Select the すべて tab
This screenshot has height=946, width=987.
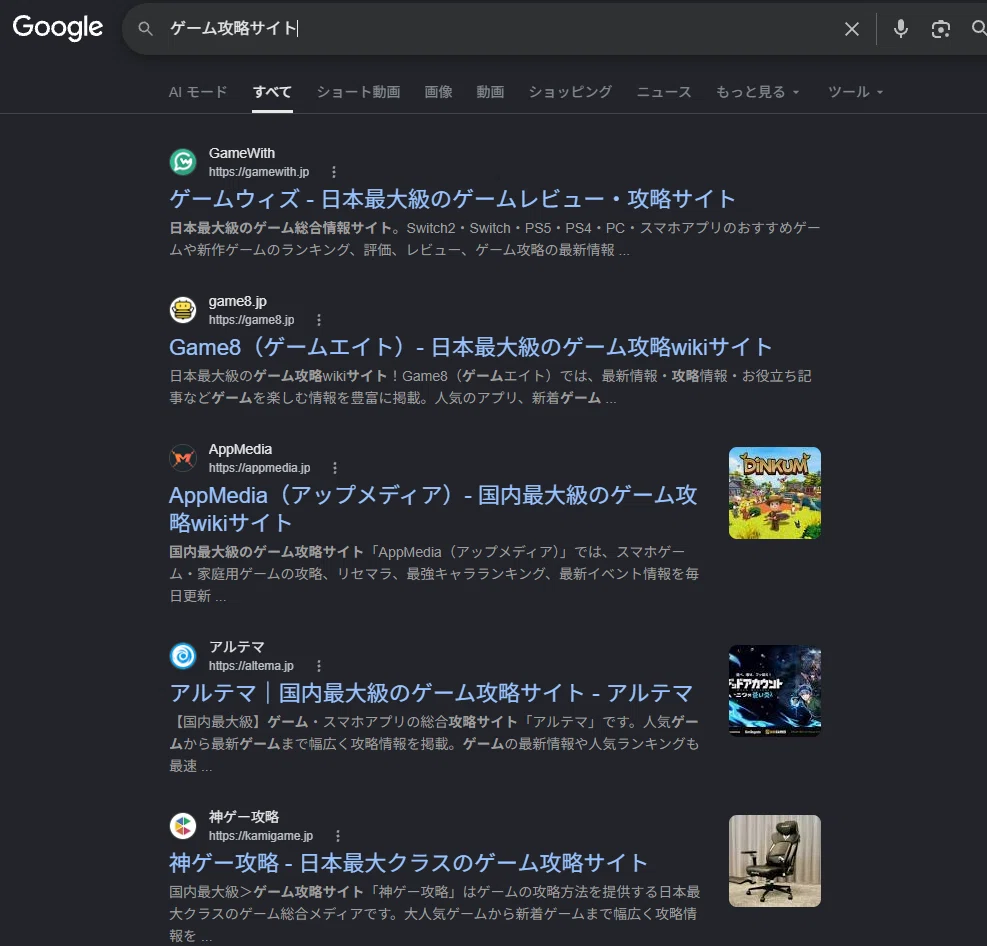coord(272,92)
